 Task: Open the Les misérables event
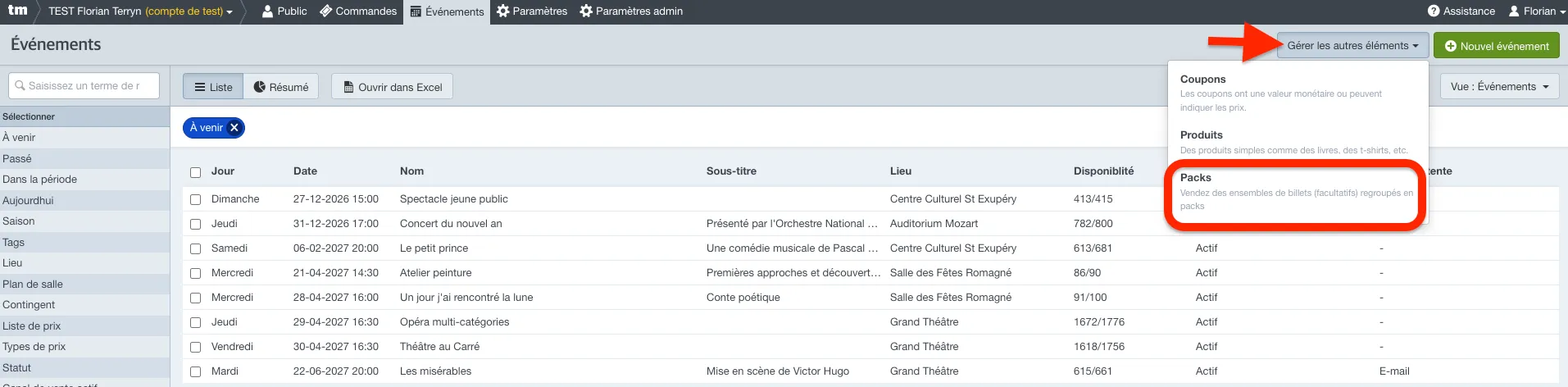point(435,371)
